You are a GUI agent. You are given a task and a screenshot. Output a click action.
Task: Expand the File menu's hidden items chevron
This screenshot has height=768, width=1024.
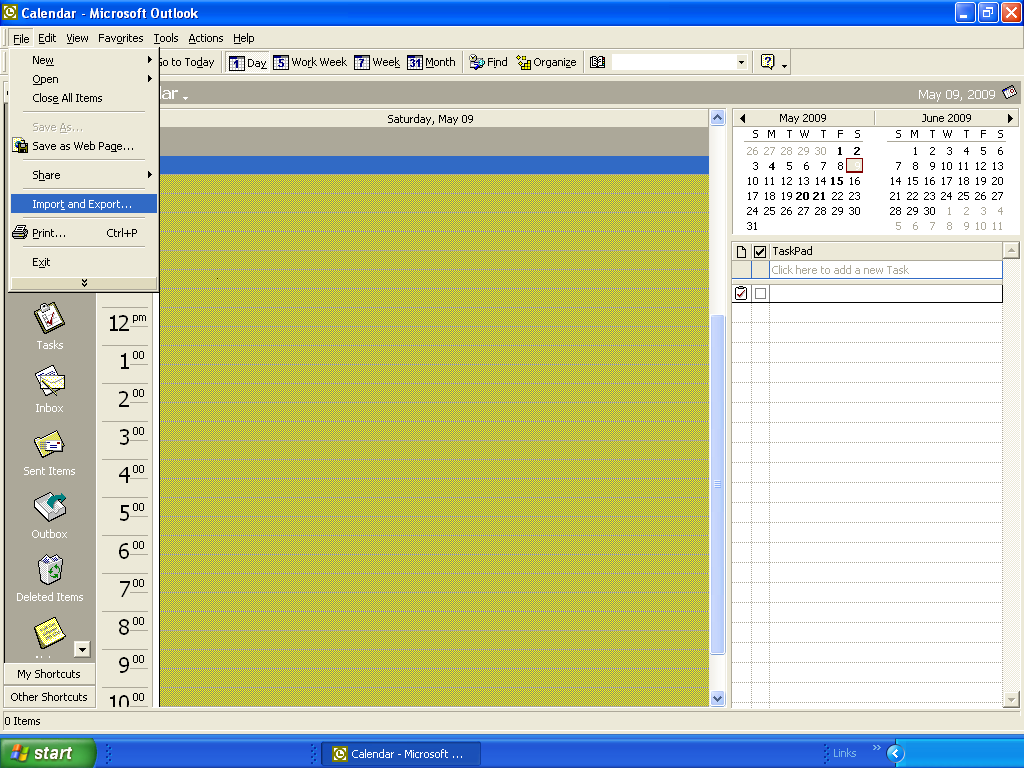(84, 283)
